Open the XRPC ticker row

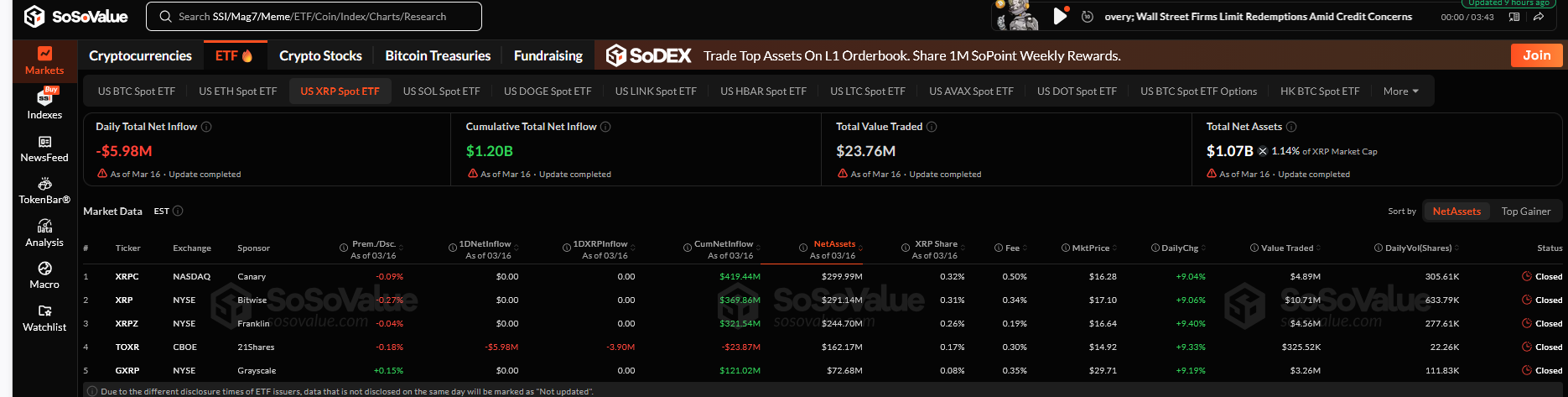pos(822,276)
